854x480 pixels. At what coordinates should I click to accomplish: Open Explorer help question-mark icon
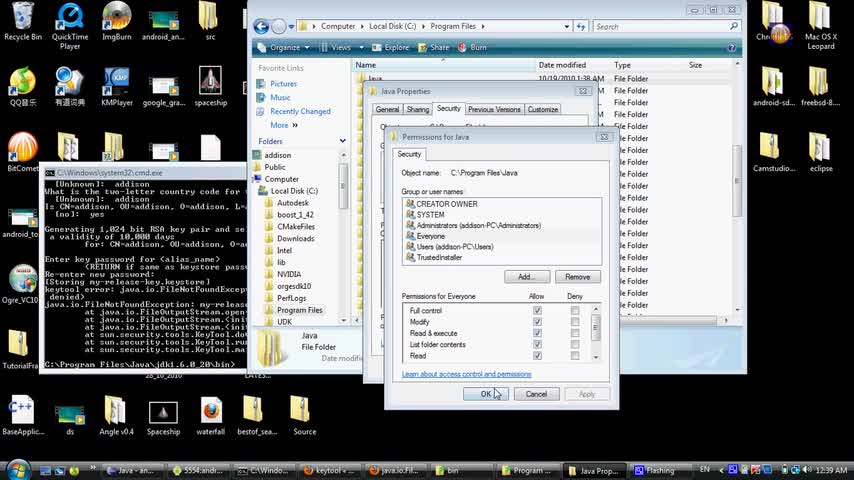point(731,48)
